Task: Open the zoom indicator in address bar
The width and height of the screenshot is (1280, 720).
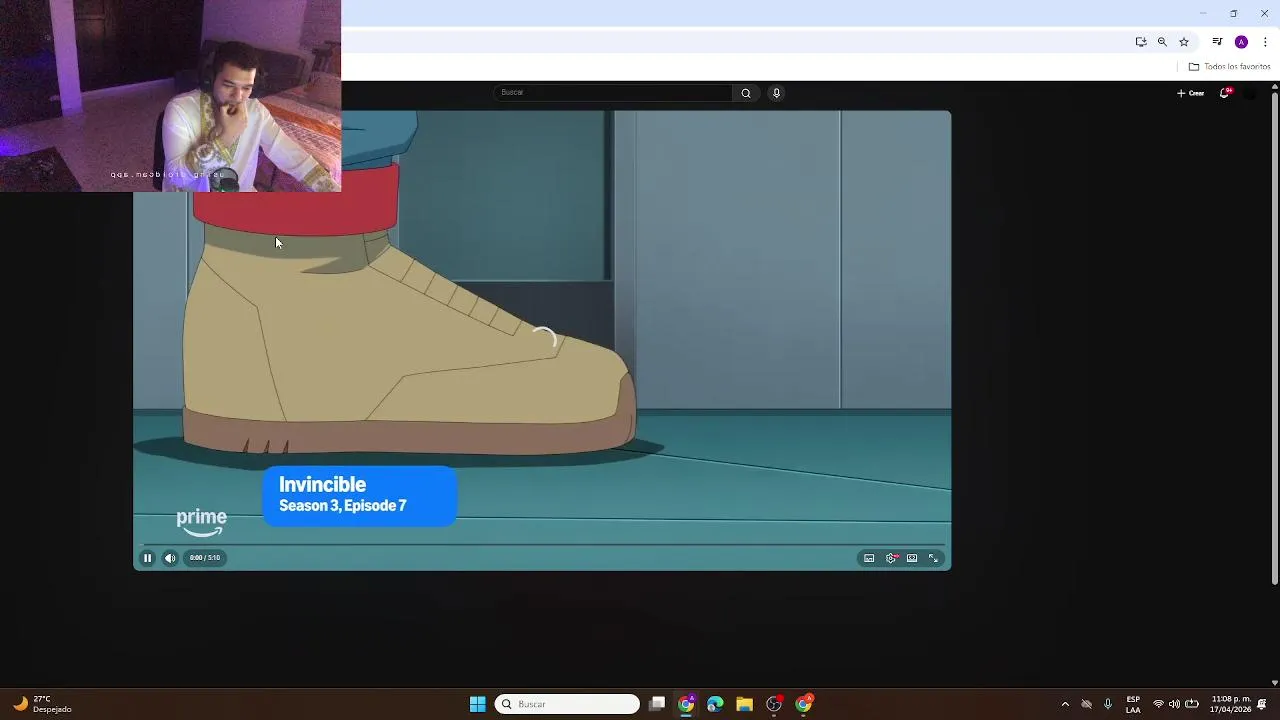Action: pos(1162,42)
